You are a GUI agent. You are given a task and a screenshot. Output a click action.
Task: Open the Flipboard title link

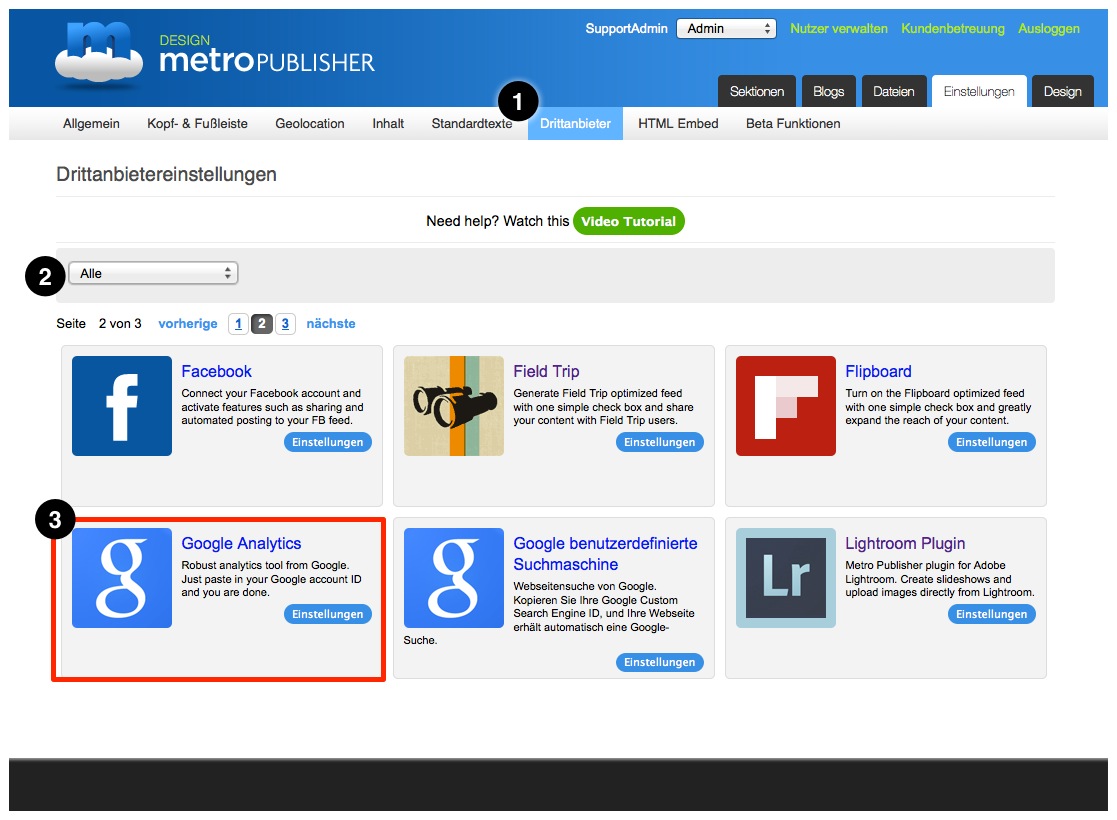878,371
